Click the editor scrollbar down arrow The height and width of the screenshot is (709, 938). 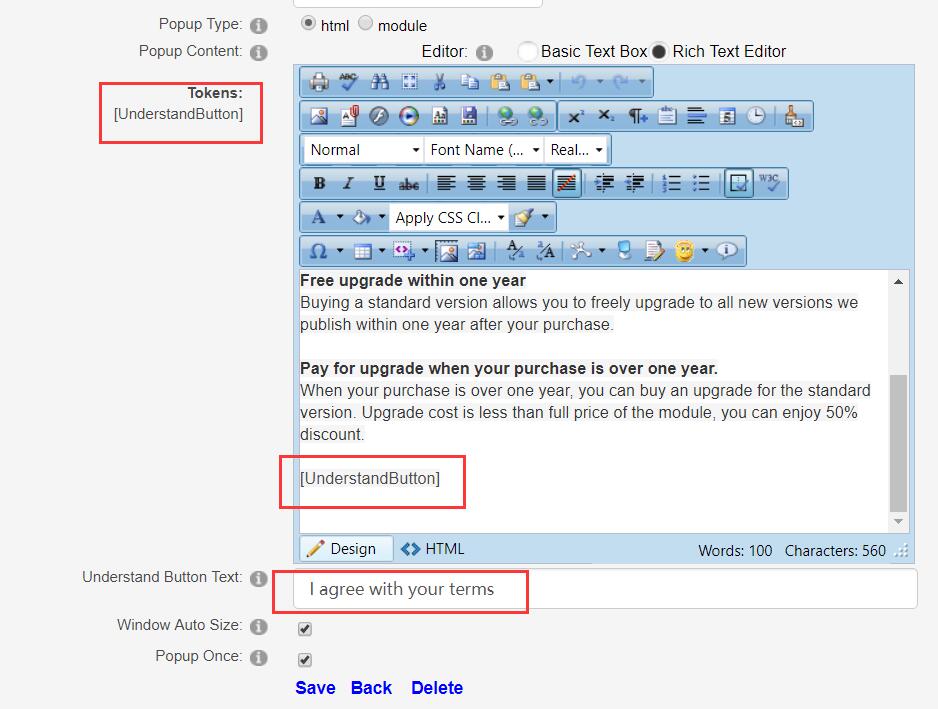click(899, 521)
